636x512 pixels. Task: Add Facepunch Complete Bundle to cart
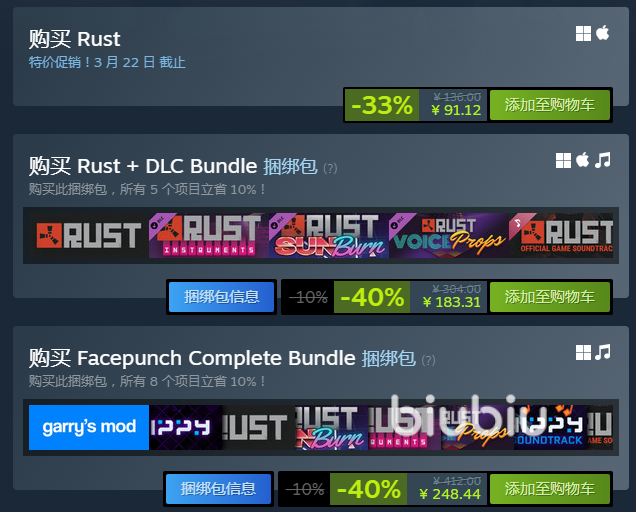550,489
